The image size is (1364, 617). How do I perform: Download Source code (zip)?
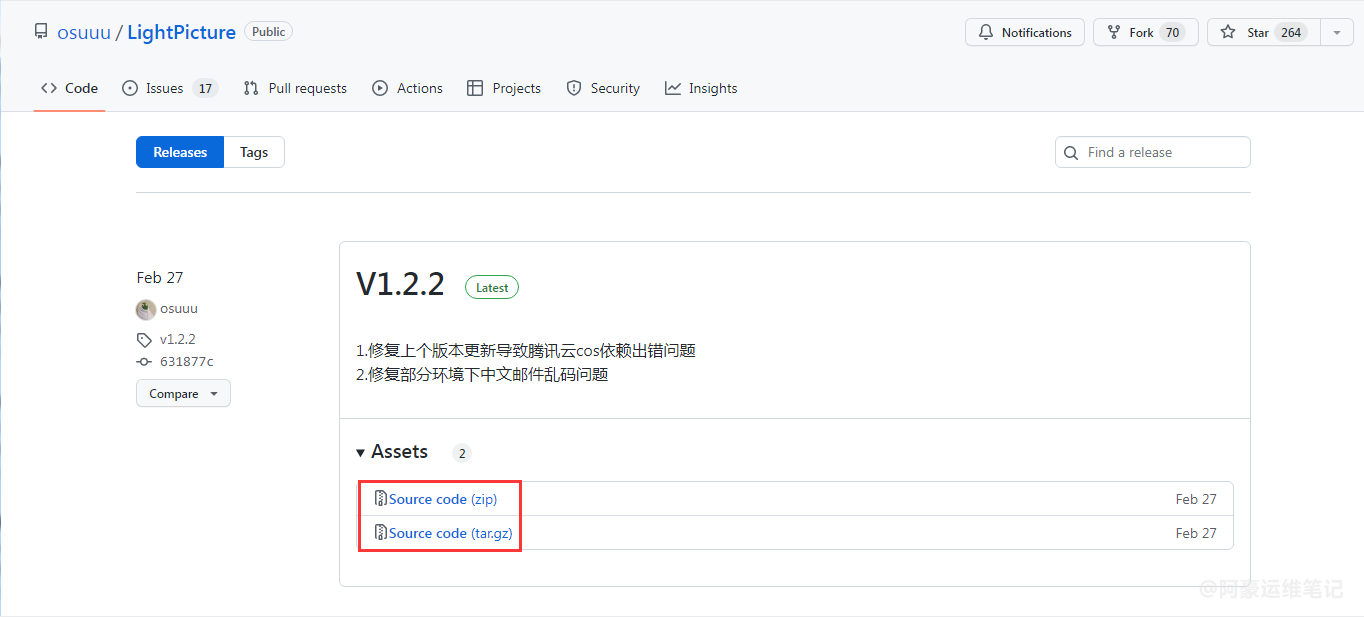443,499
